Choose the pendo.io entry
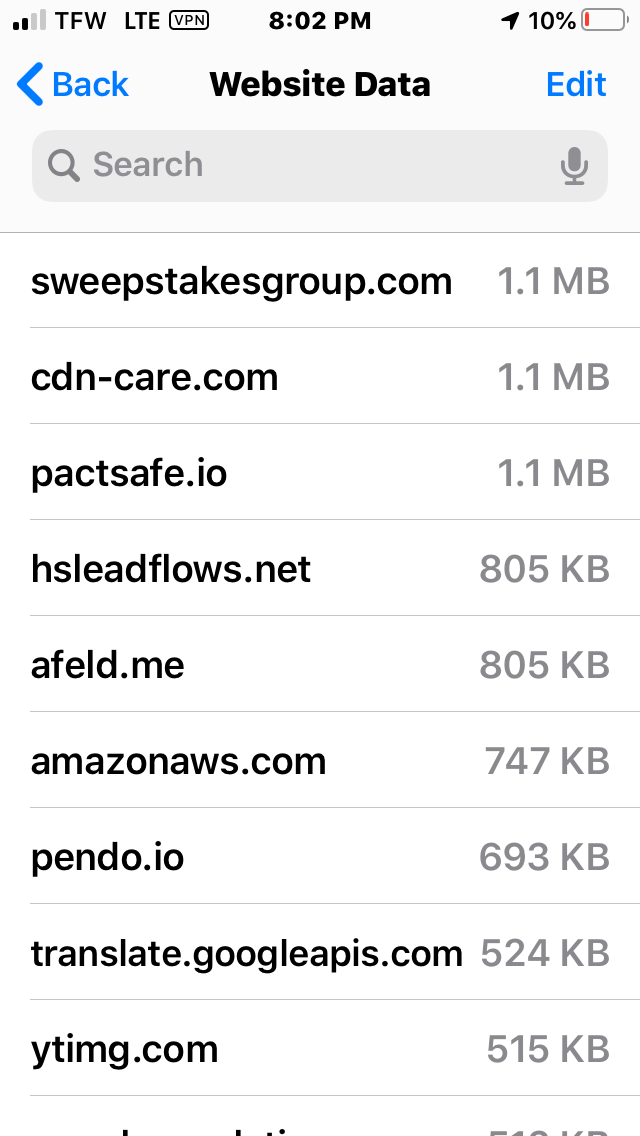This screenshot has height=1136, width=640. pyautogui.click(x=320, y=857)
